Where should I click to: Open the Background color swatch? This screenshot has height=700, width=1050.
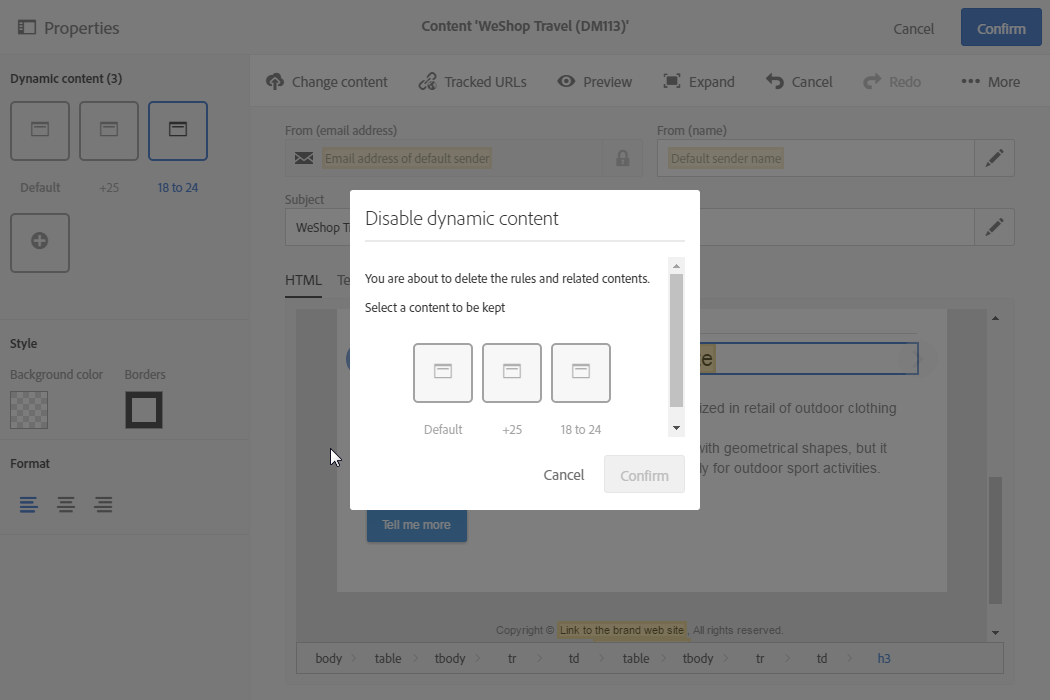click(x=29, y=410)
